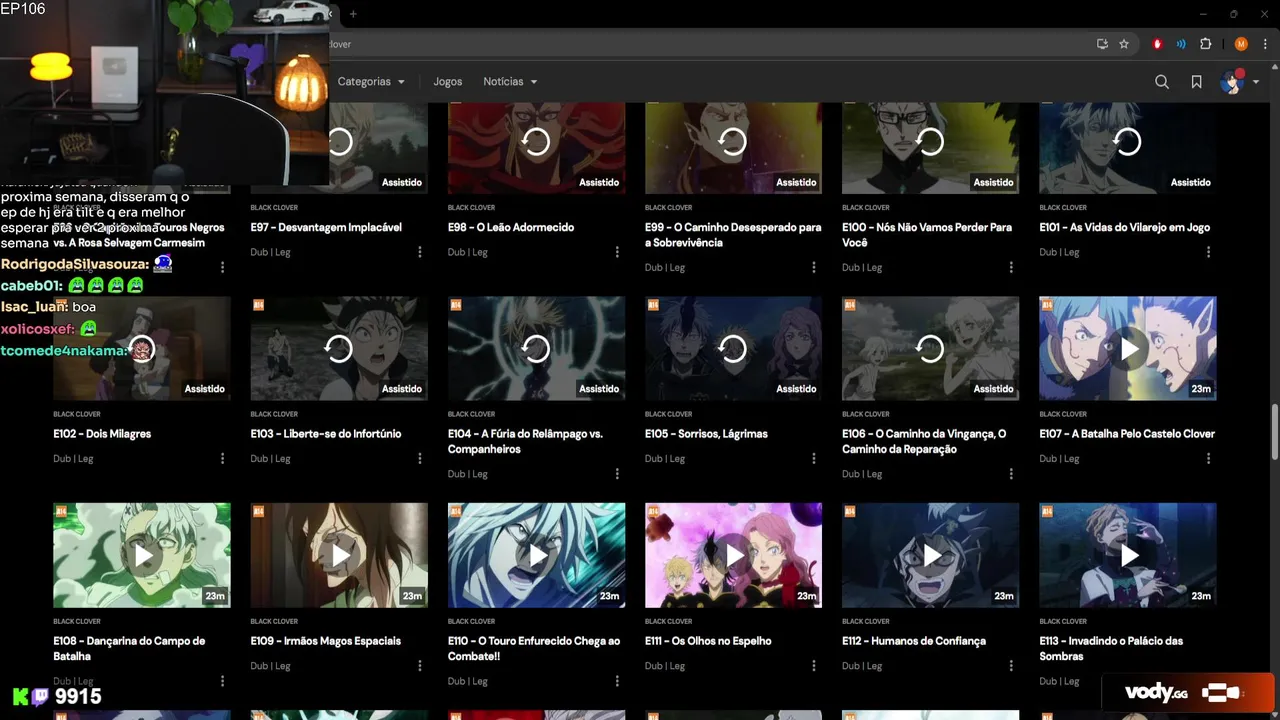The image size is (1280, 720).
Task: Play episode E113 Invadindo o Palácio das Sombras
Action: pyautogui.click(x=1128, y=555)
